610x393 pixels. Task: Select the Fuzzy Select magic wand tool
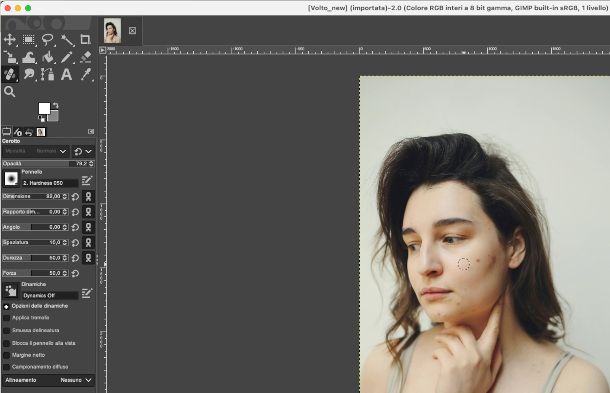[x=67, y=39]
